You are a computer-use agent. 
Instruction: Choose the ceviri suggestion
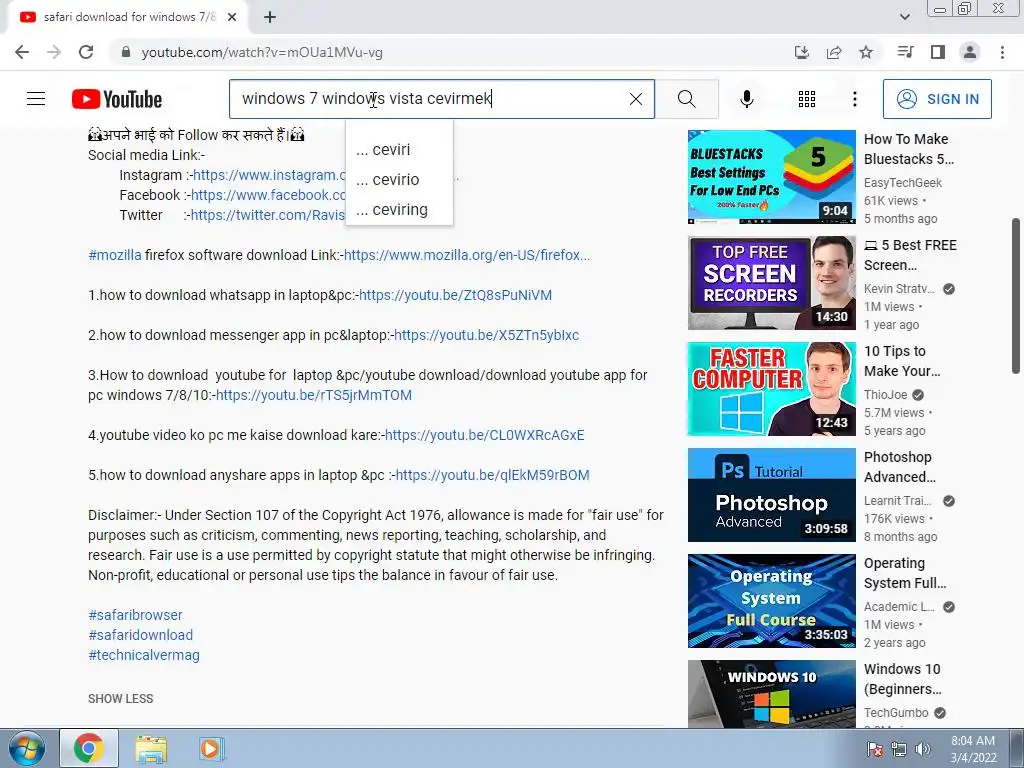coord(399,150)
